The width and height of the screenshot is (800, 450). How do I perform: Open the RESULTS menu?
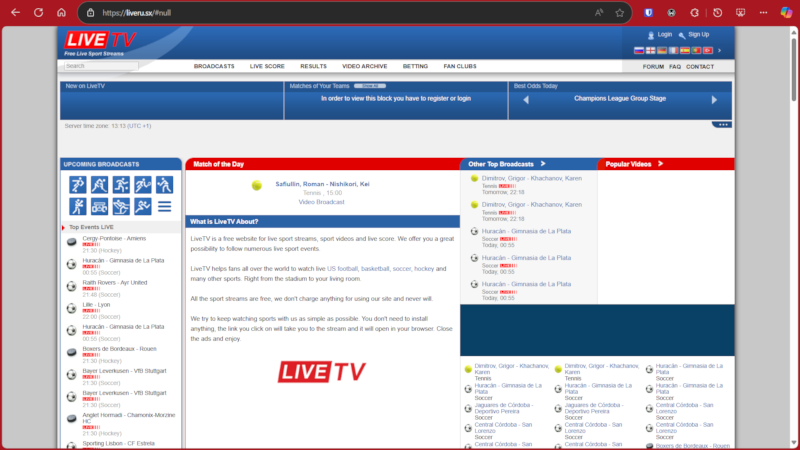tap(313, 66)
